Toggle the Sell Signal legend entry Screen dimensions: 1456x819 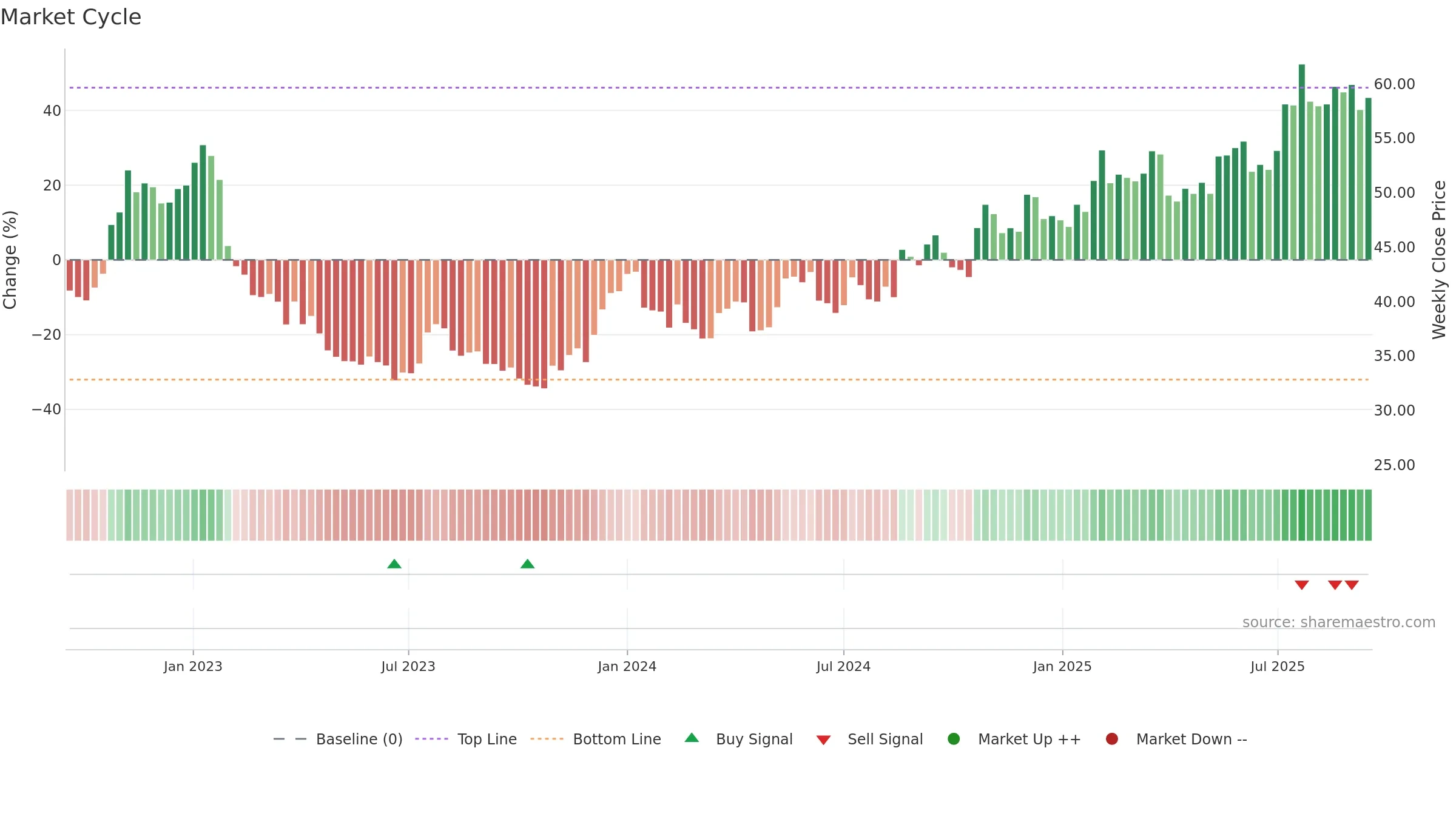pyautogui.click(x=869, y=739)
